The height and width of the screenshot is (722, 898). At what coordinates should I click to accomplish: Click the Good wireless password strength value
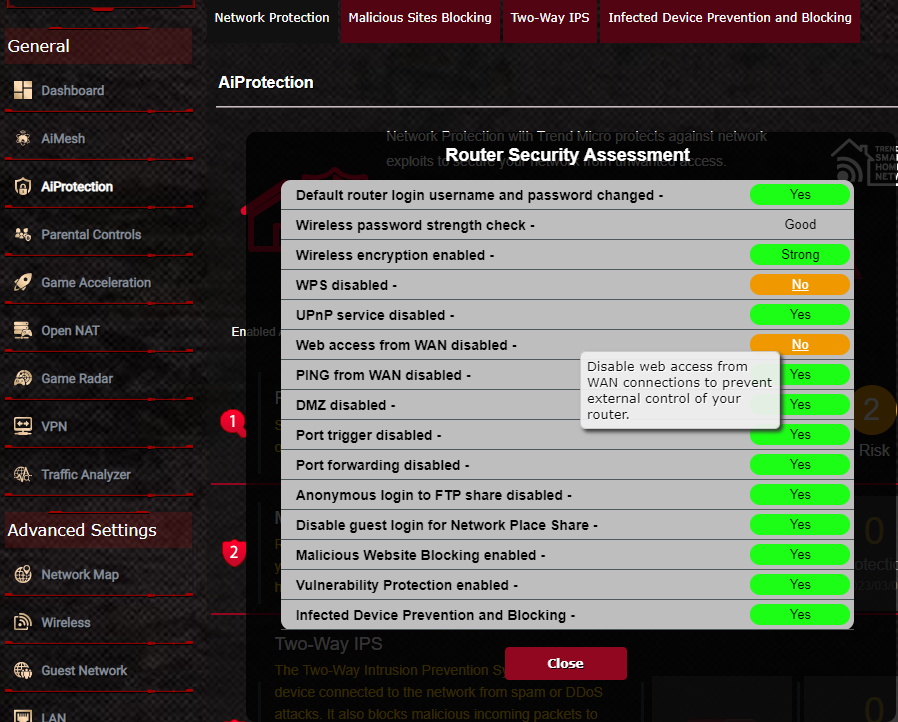[800, 224]
